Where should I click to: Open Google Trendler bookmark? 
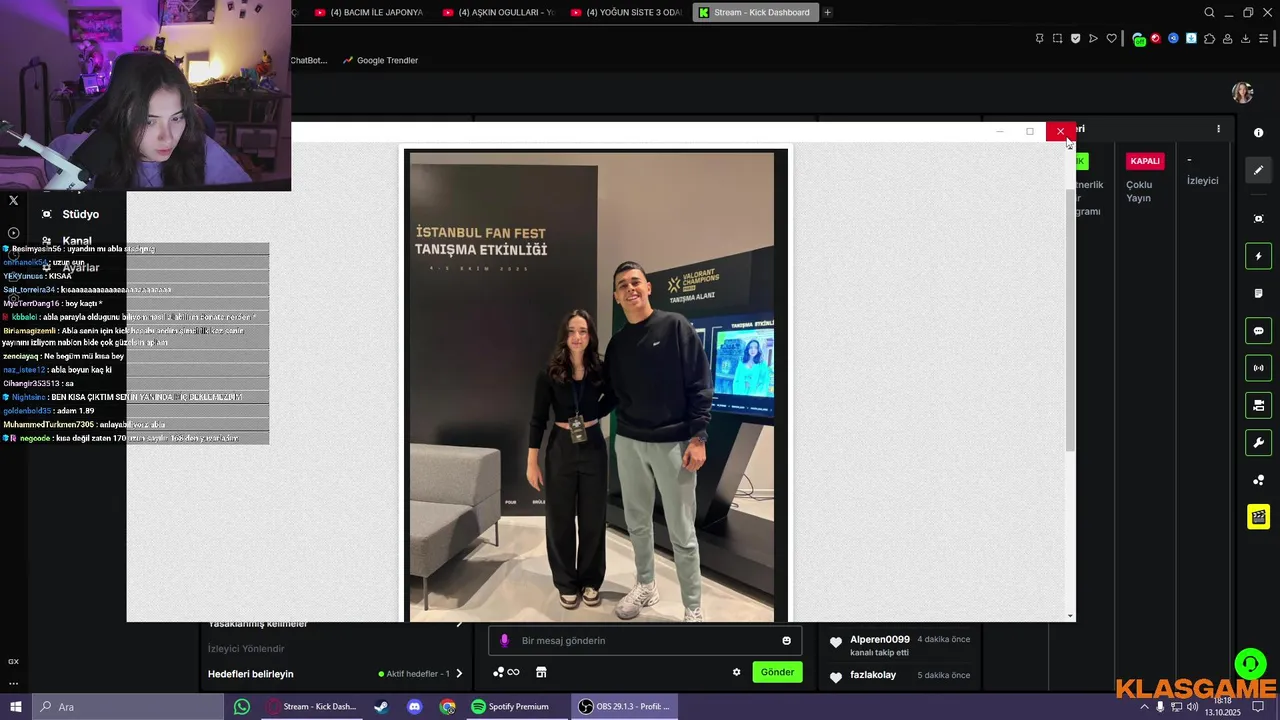click(x=380, y=60)
